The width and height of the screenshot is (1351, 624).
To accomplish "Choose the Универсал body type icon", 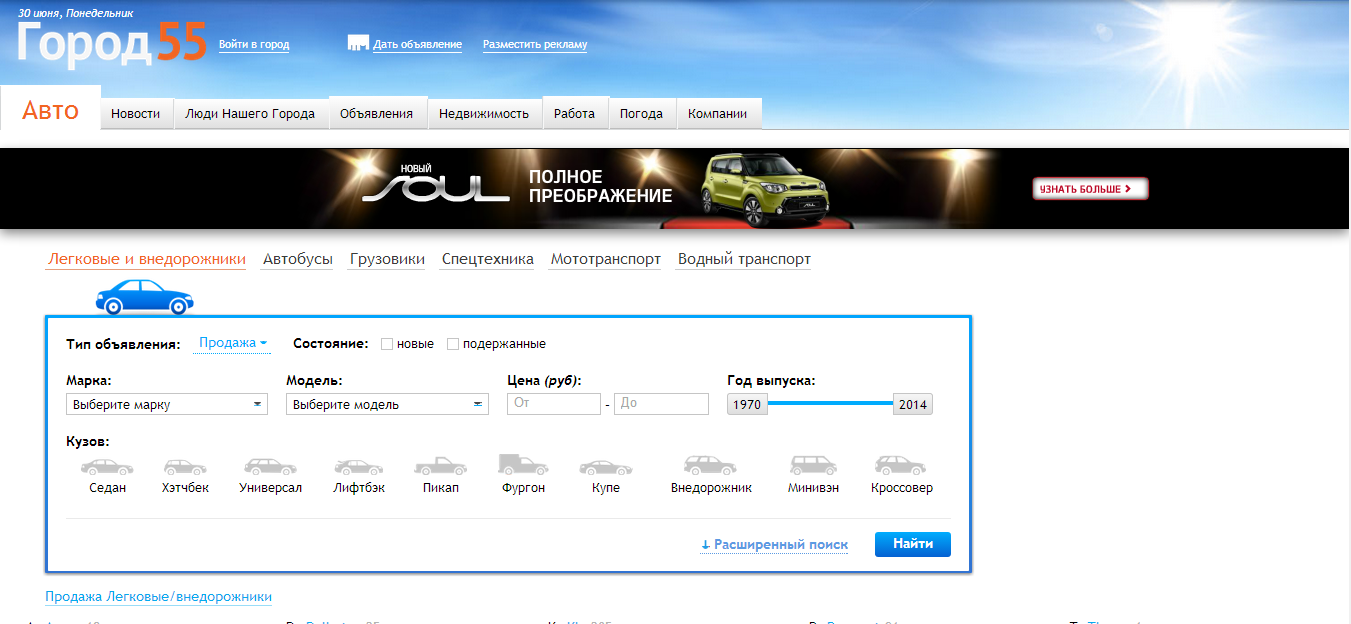I will pos(270,467).
